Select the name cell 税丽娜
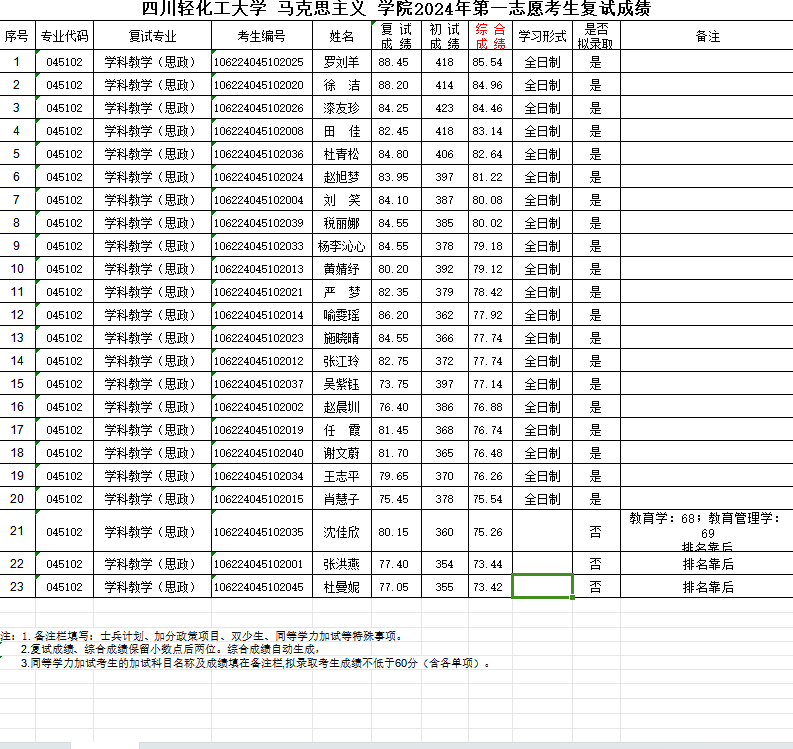This screenshot has width=793, height=749. (342, 223)
